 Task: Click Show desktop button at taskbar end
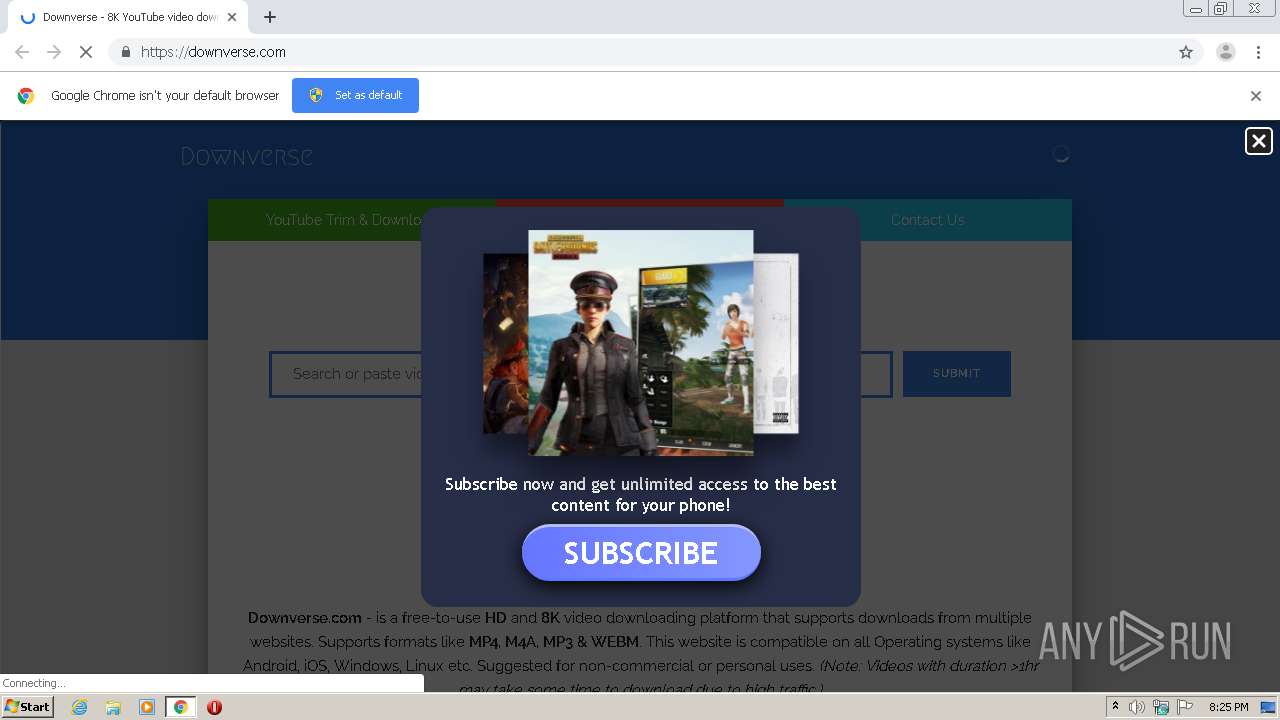tap(1268, 707)
